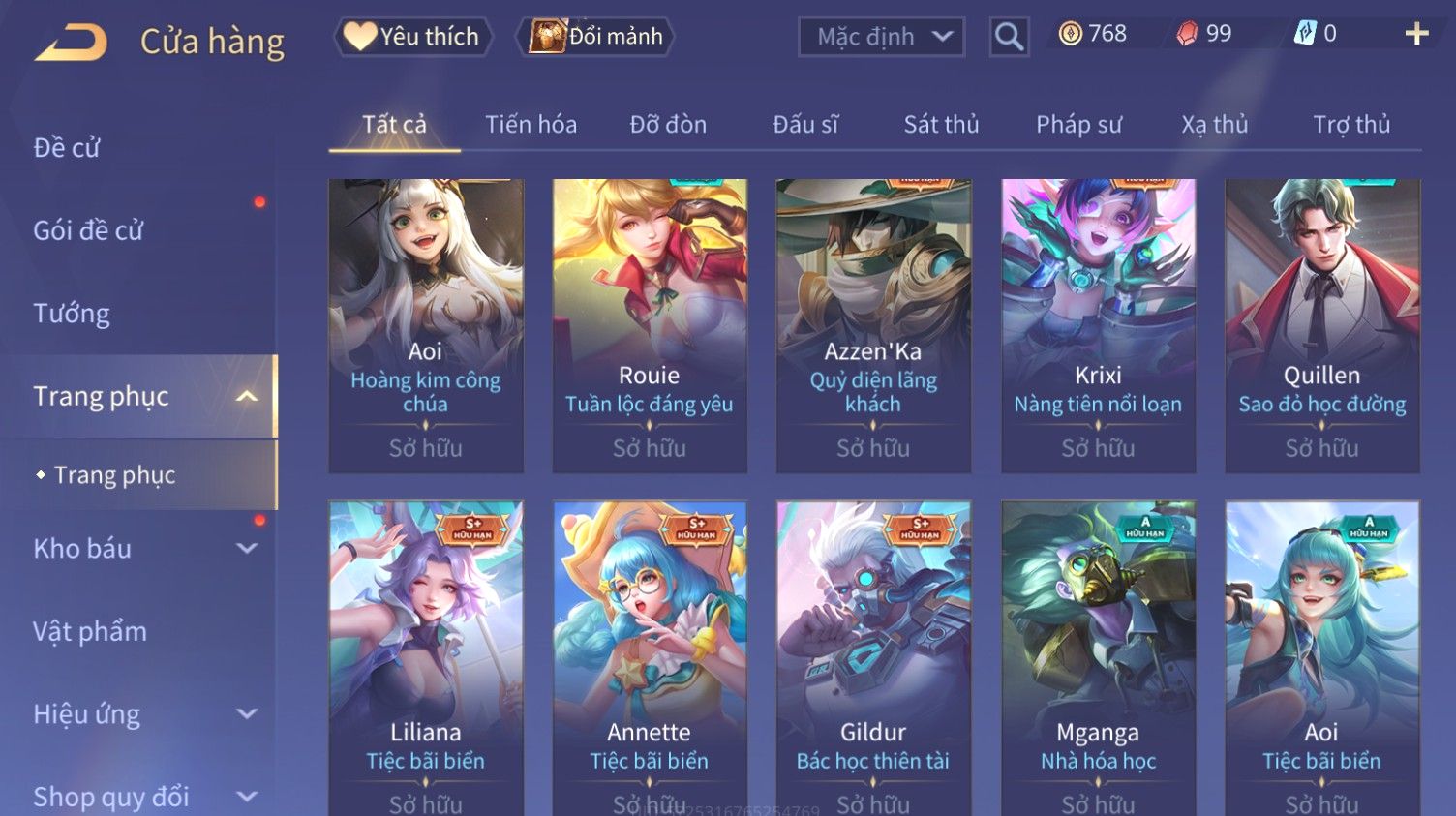Click the plus icon to add currency
Screen dimensions: 1456x816
1416,34
